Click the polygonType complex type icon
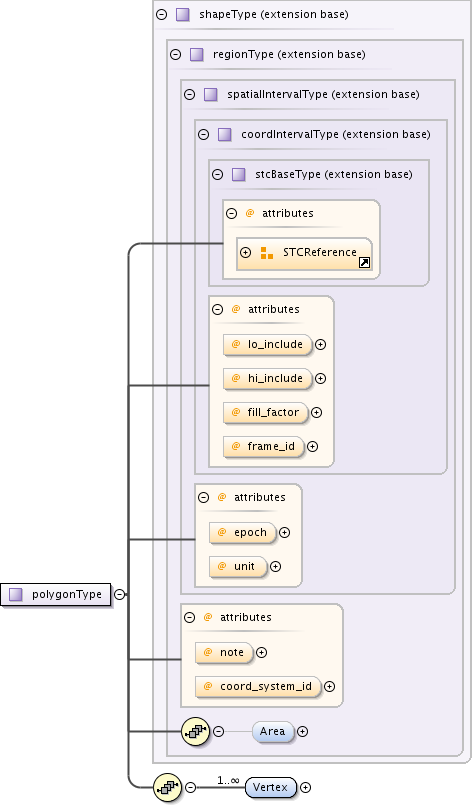Image resolution: width=473 pixels, height=807 pixels. click(x=16, y=594)
